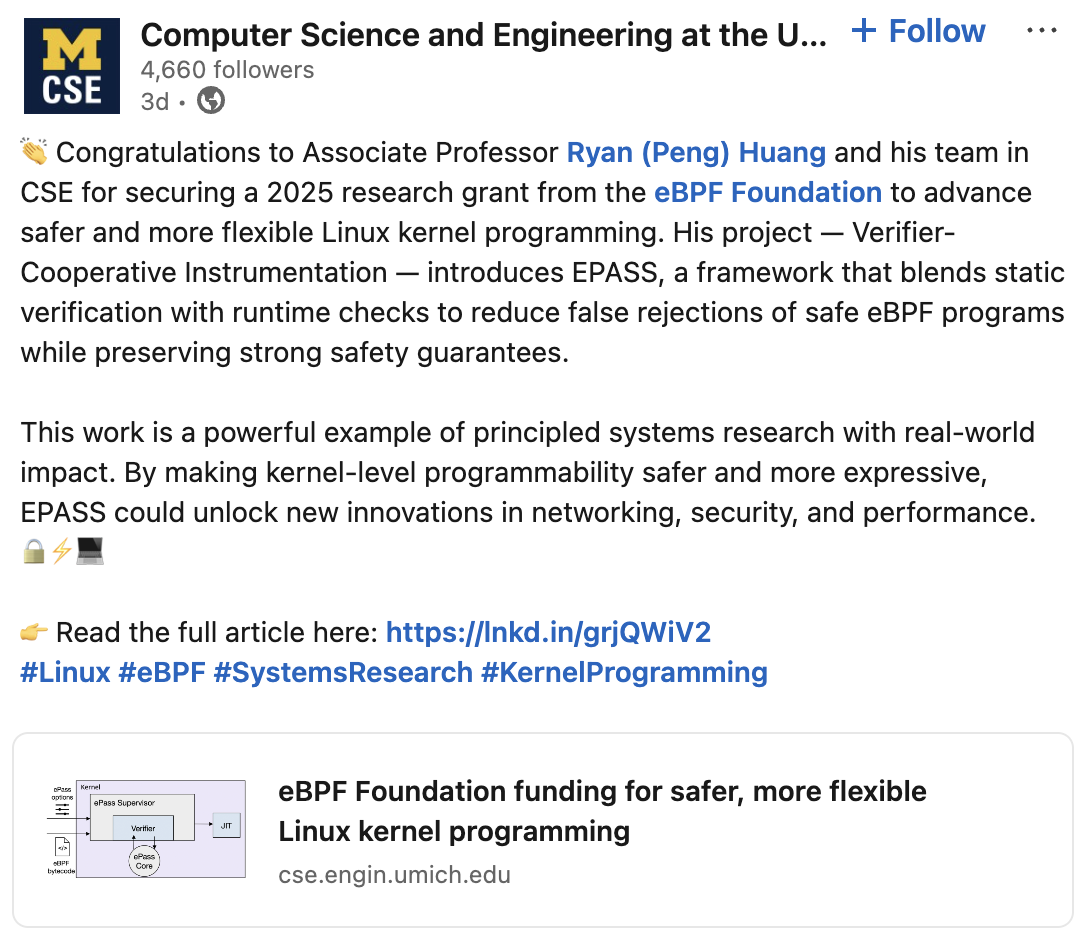This screenshot has height=944, width=1088.
Task: Click the ePass diagram article thumbnail
Action: point(146,829)
